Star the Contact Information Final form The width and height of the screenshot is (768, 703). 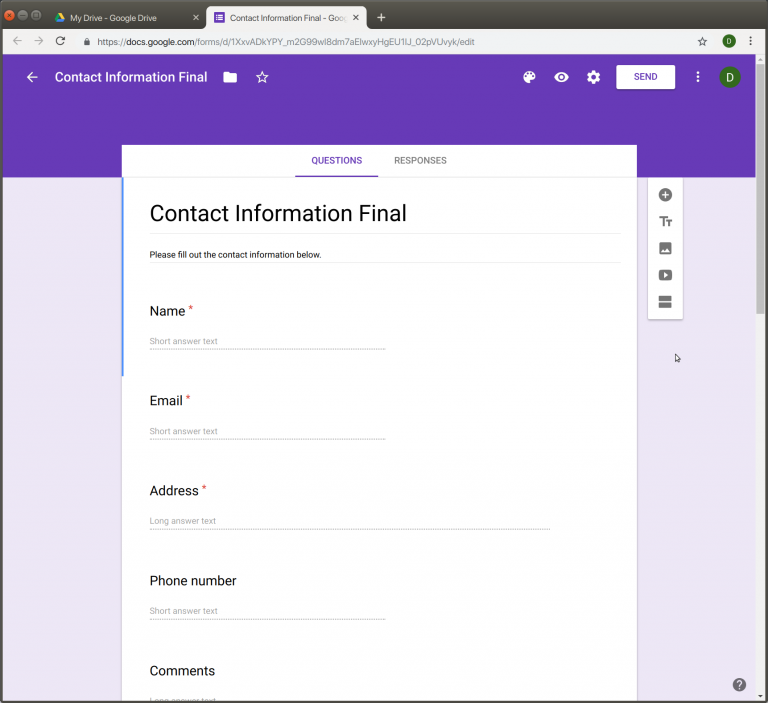tap(263, 77)
